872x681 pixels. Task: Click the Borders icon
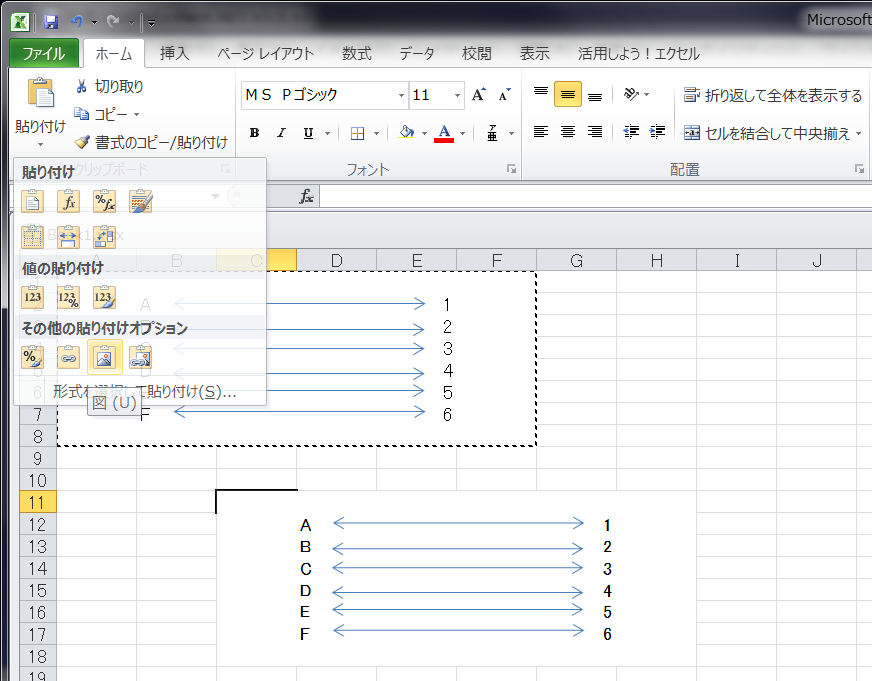(358, 133)
